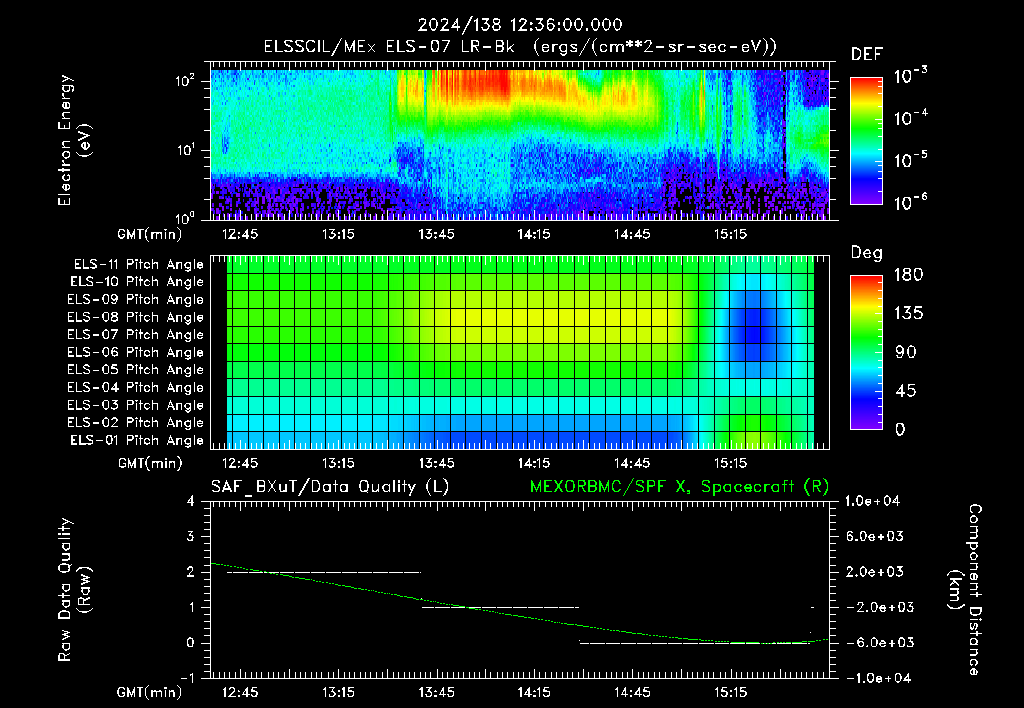The width and height of the screenshot is (1024, 708).
Task: Select the ELS-10 Pitch Angle row label
Action: 137,282
